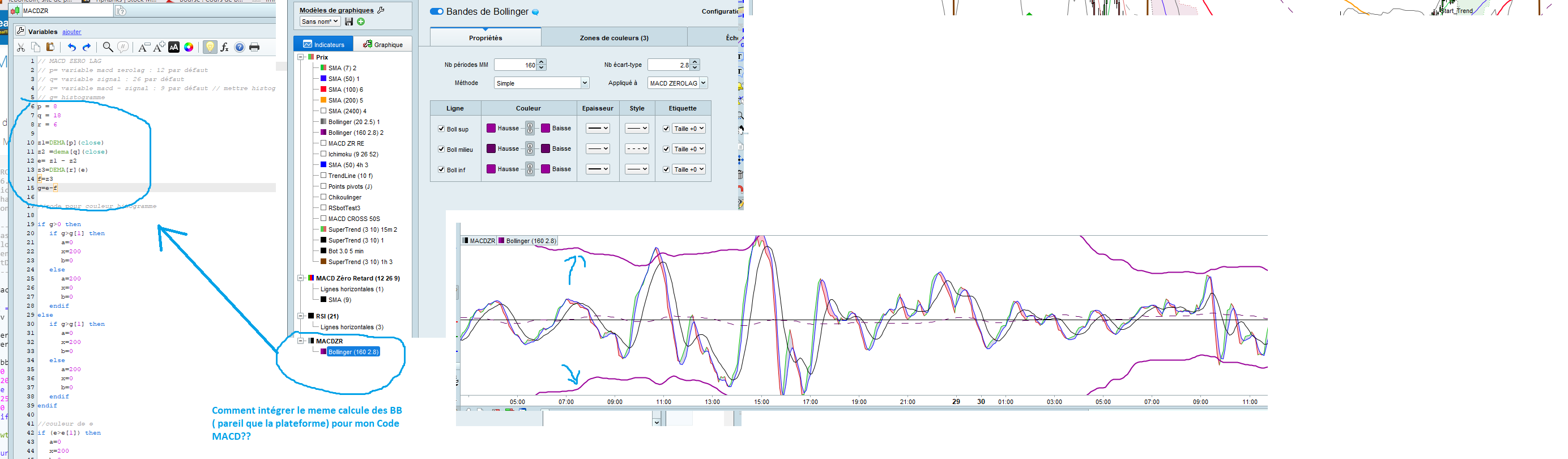Click the wrench icon beside Variables
This screenshot has width=1568, height=459.
pyautogui.click(x=21, y=31)
